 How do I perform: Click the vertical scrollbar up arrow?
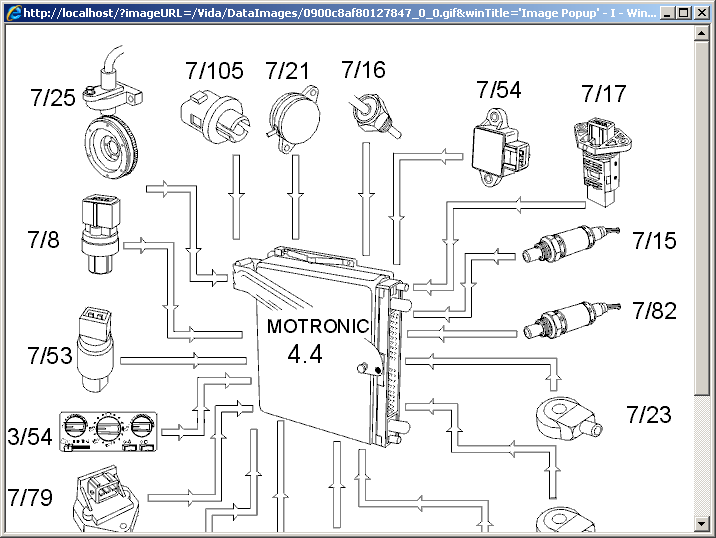(701, 33)
